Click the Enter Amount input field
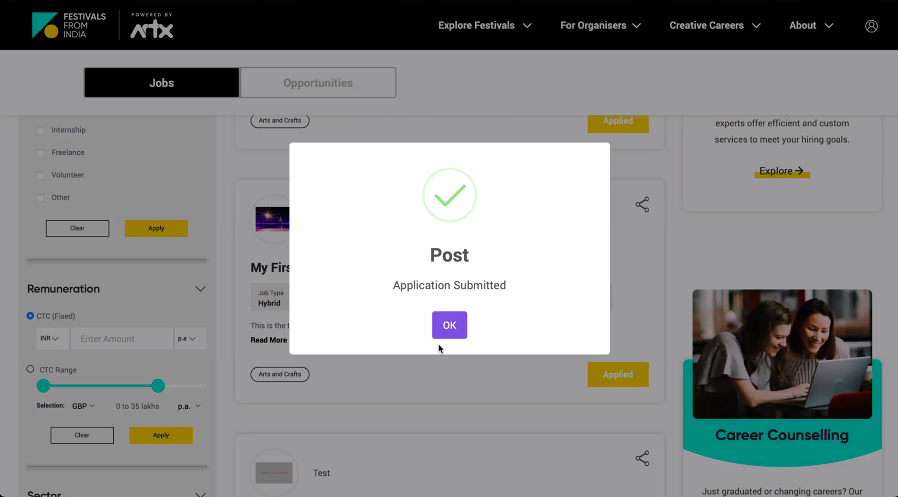This screenshot has height=497, width=898. (x=121, y=339)
